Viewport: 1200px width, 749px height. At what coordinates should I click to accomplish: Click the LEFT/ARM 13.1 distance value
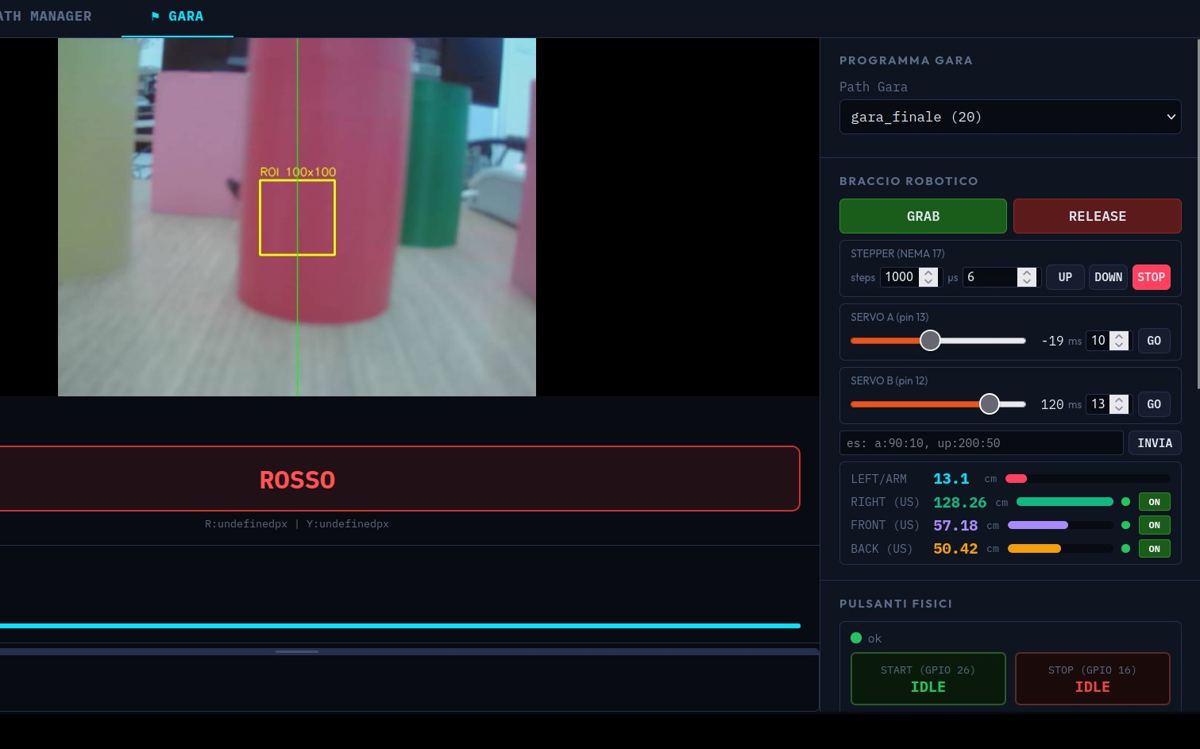pos(951,479)
